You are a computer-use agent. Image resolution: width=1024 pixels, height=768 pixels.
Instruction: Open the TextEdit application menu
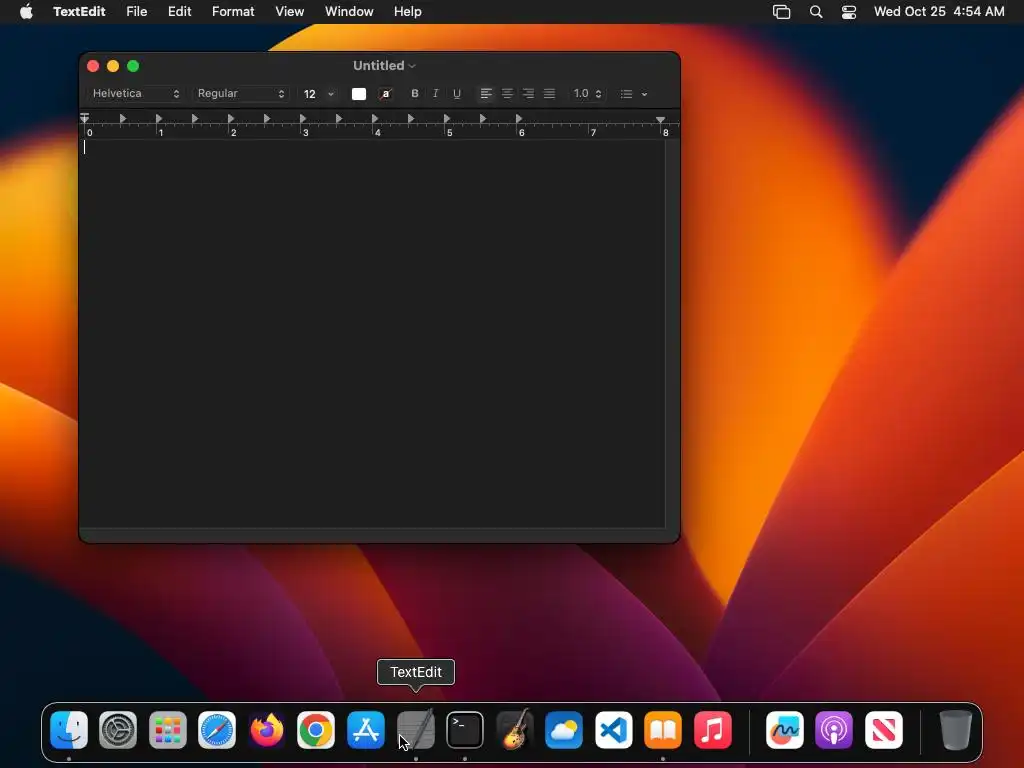click(79, 11)
